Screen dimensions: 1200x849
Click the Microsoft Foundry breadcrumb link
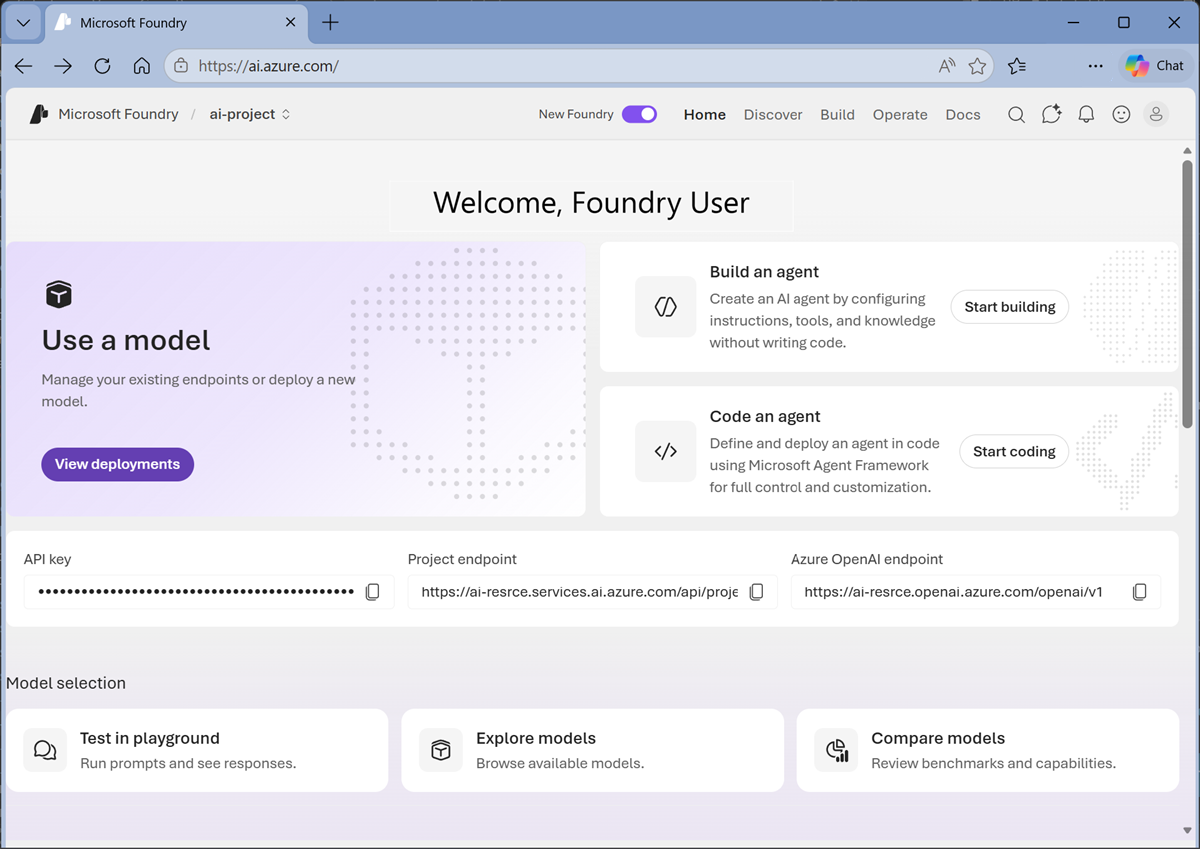118,114
